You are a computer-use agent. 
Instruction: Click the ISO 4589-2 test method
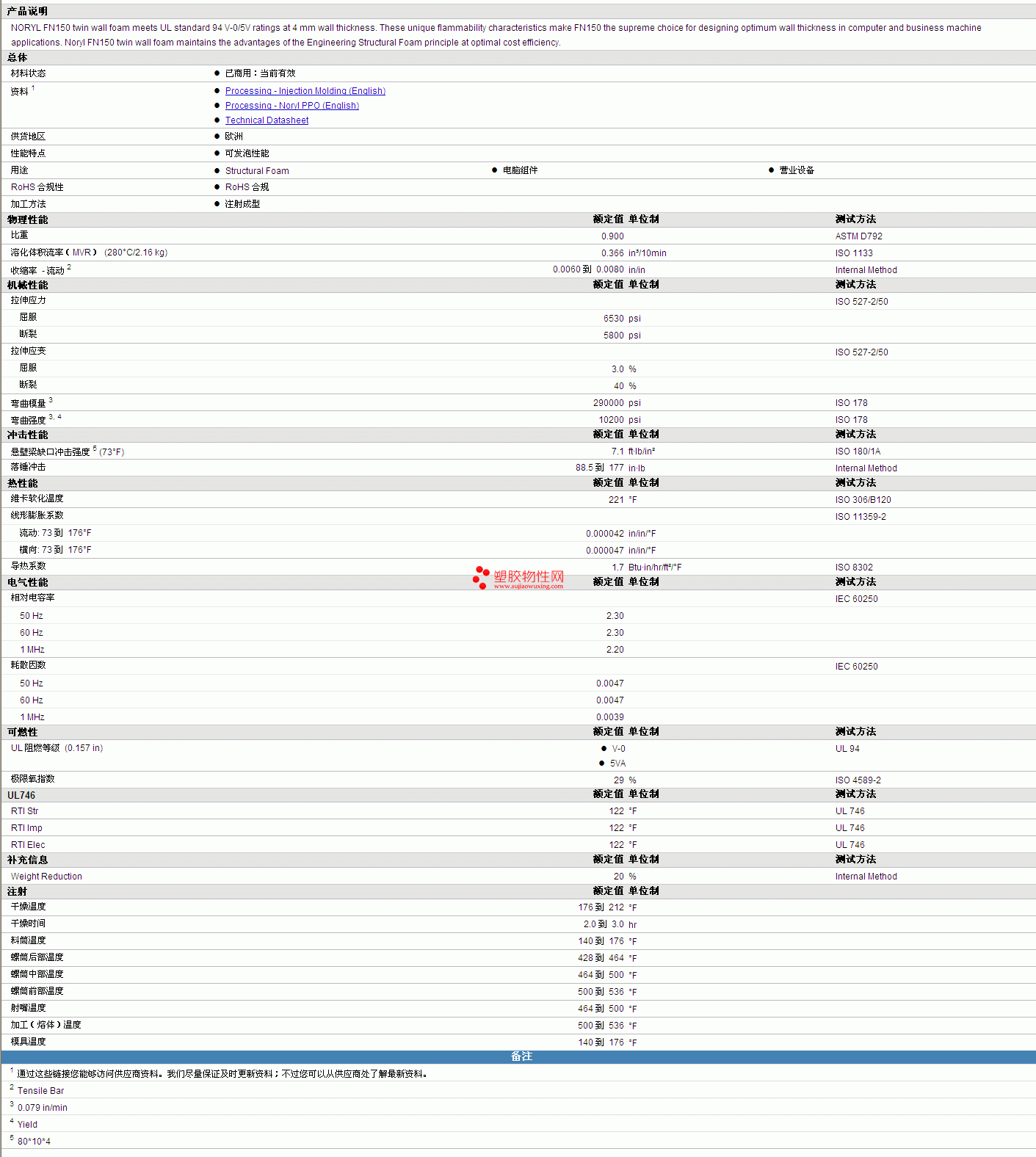(x=858, y=780)
